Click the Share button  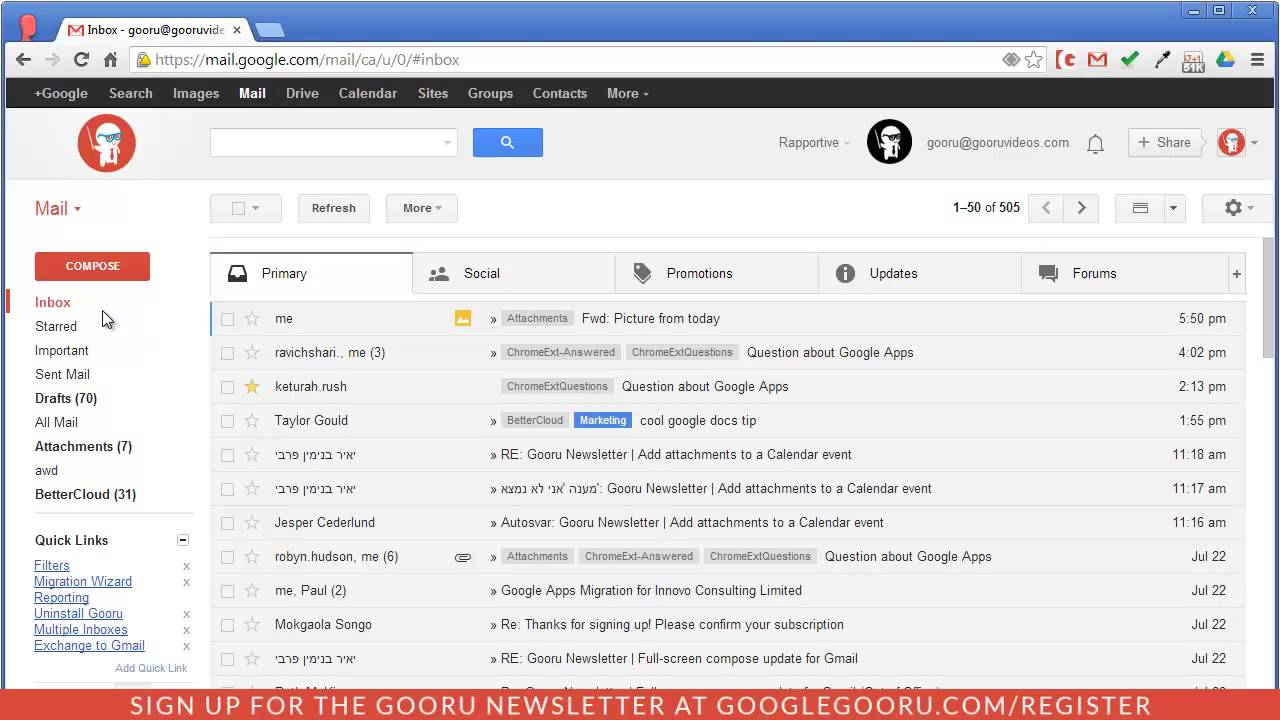[x=1165, y=142]
